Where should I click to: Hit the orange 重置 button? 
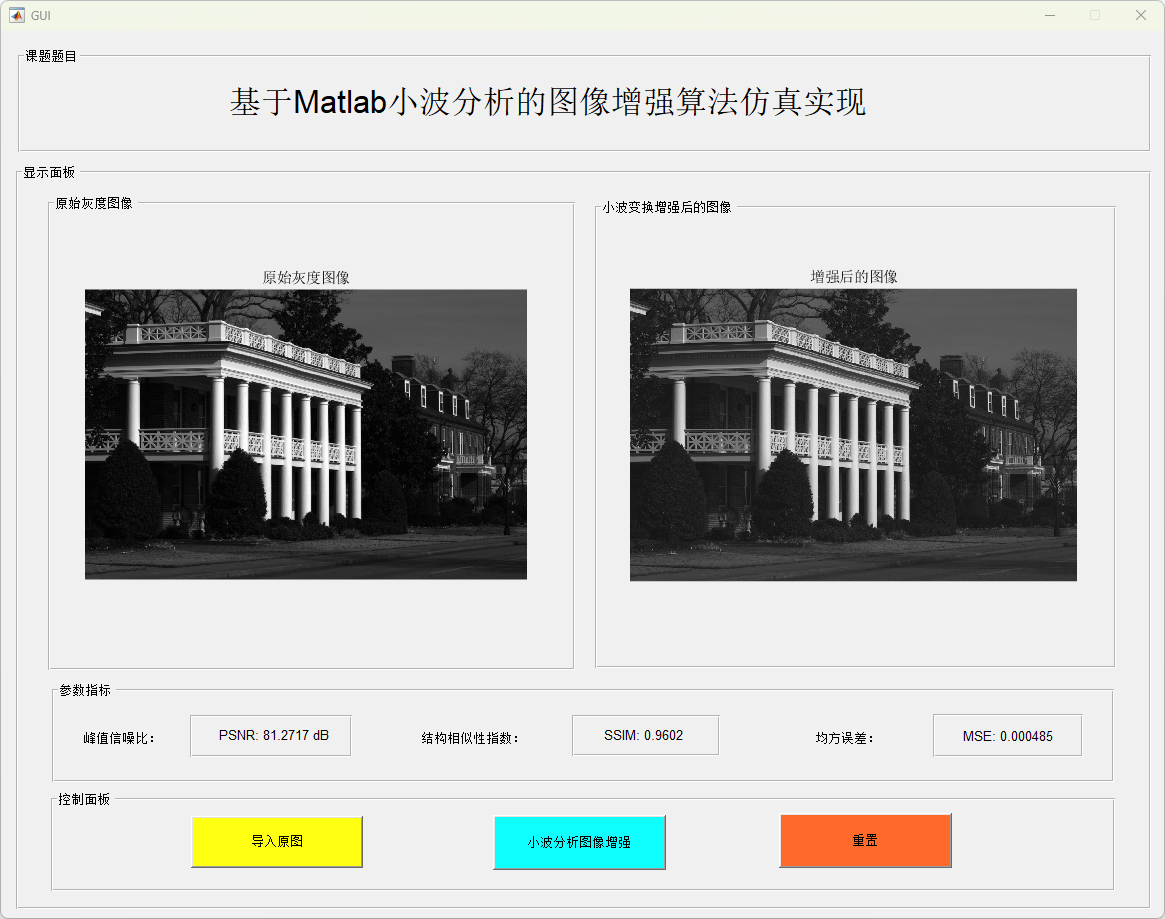point(865,841)
